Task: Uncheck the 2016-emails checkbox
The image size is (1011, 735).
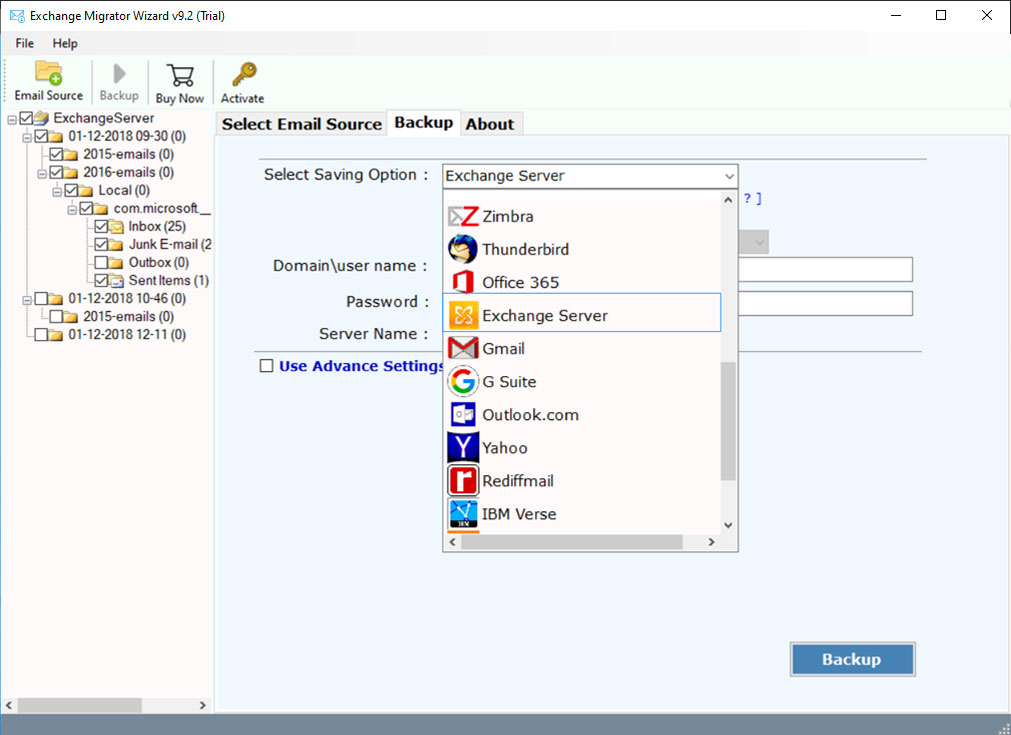Action: tap(56, 172)
